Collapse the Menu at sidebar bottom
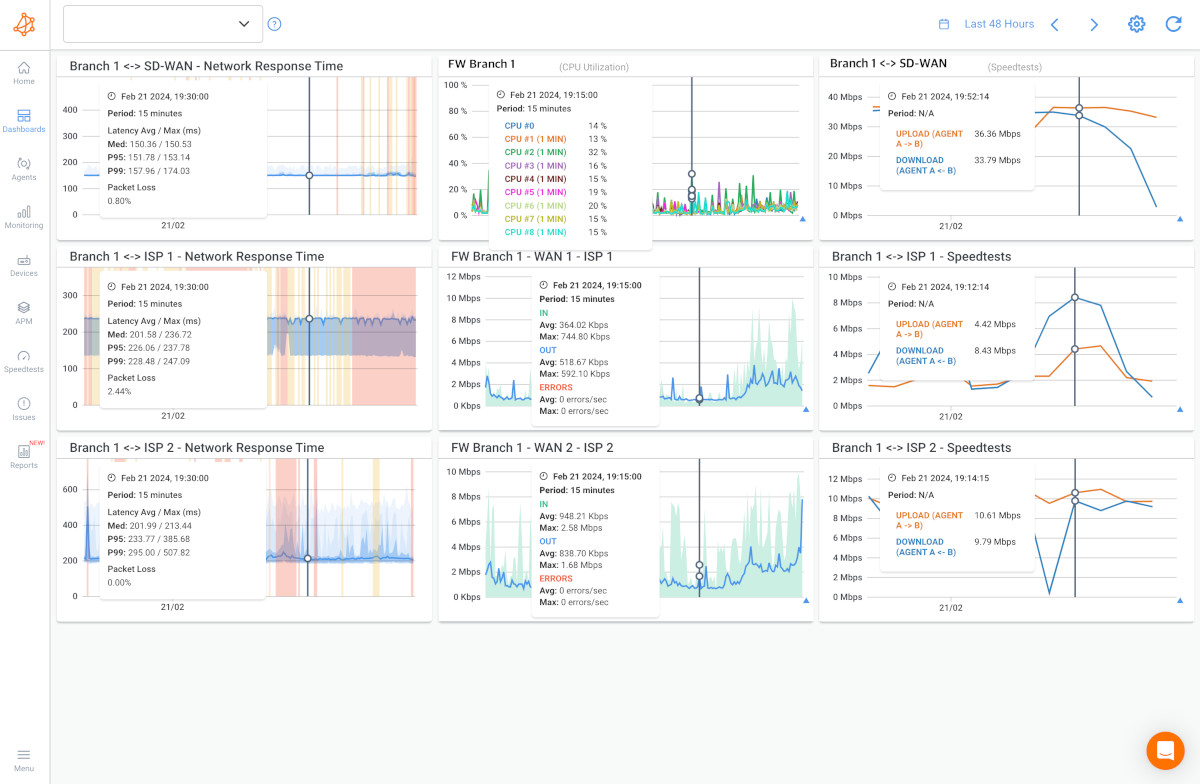This screenshot has width=1200, height=784. (23, 758)
